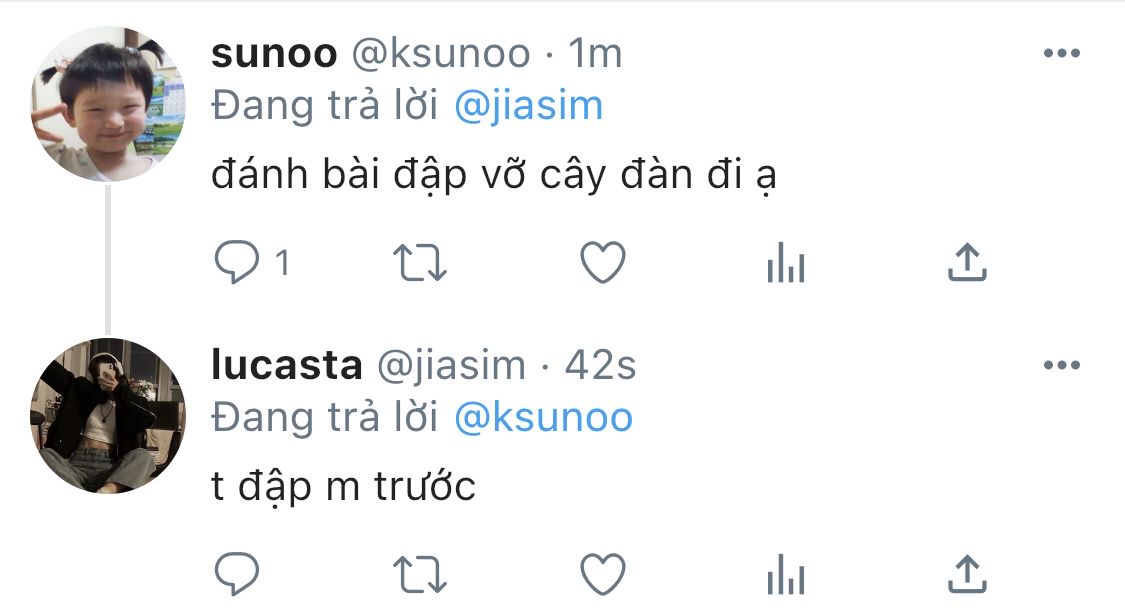Open reply count 1 on sunoo's tweet
The width and height of the screenshot is (1125, 613).
pos(283,263)
